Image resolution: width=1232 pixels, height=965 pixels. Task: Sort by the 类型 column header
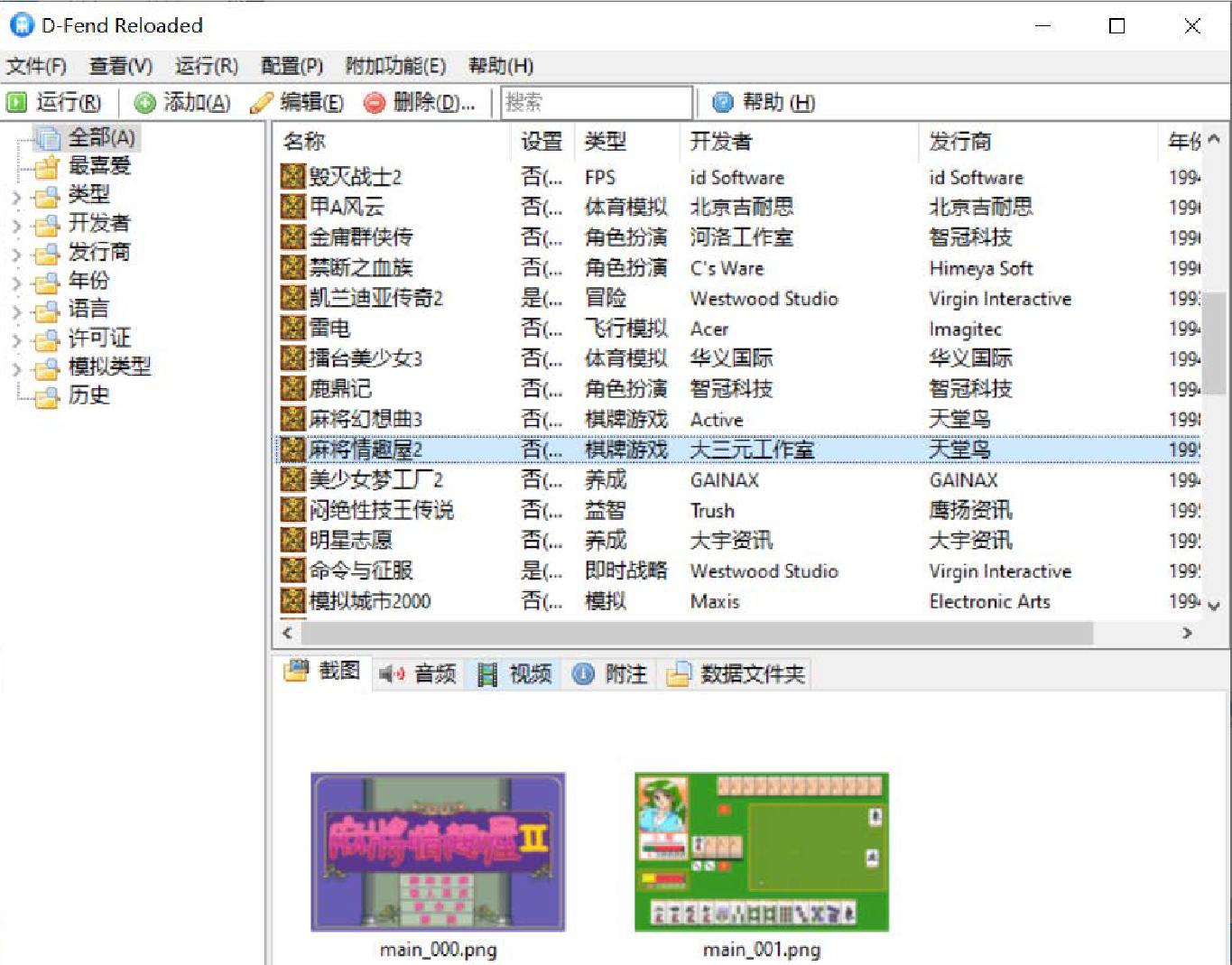pos(627,142)
